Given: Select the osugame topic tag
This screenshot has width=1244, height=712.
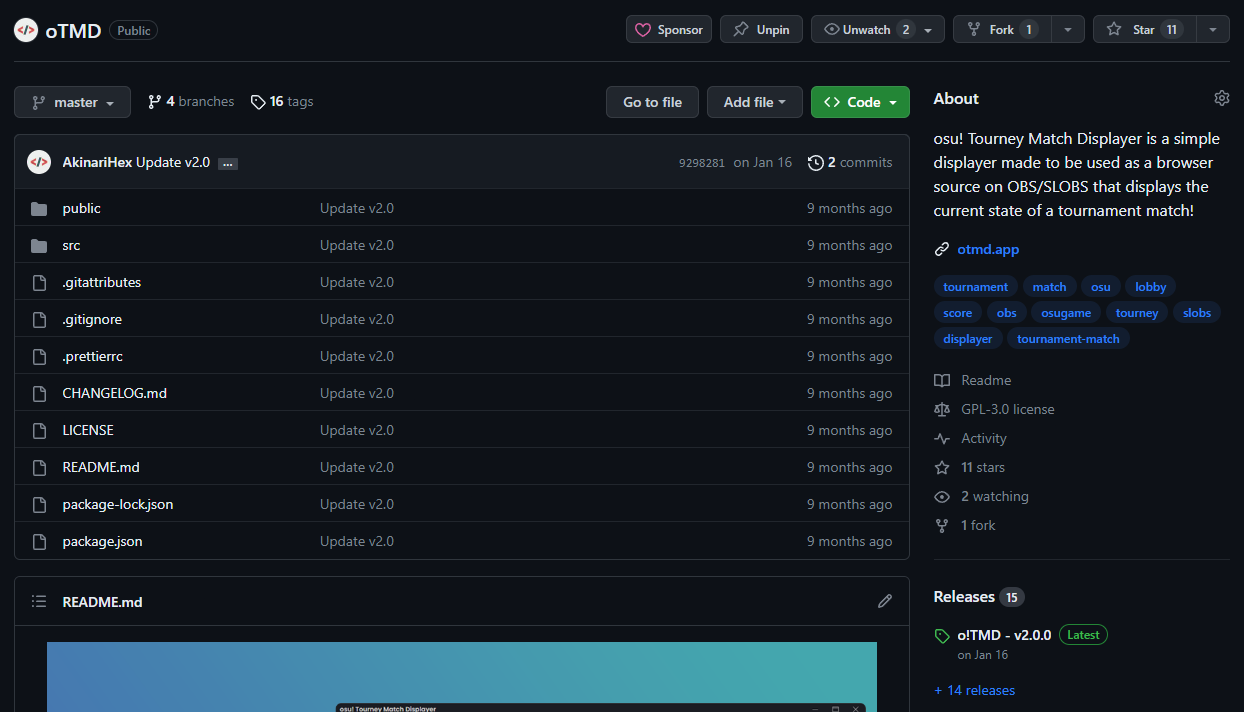Looking at the screenshot, I should click(1066, 313).
